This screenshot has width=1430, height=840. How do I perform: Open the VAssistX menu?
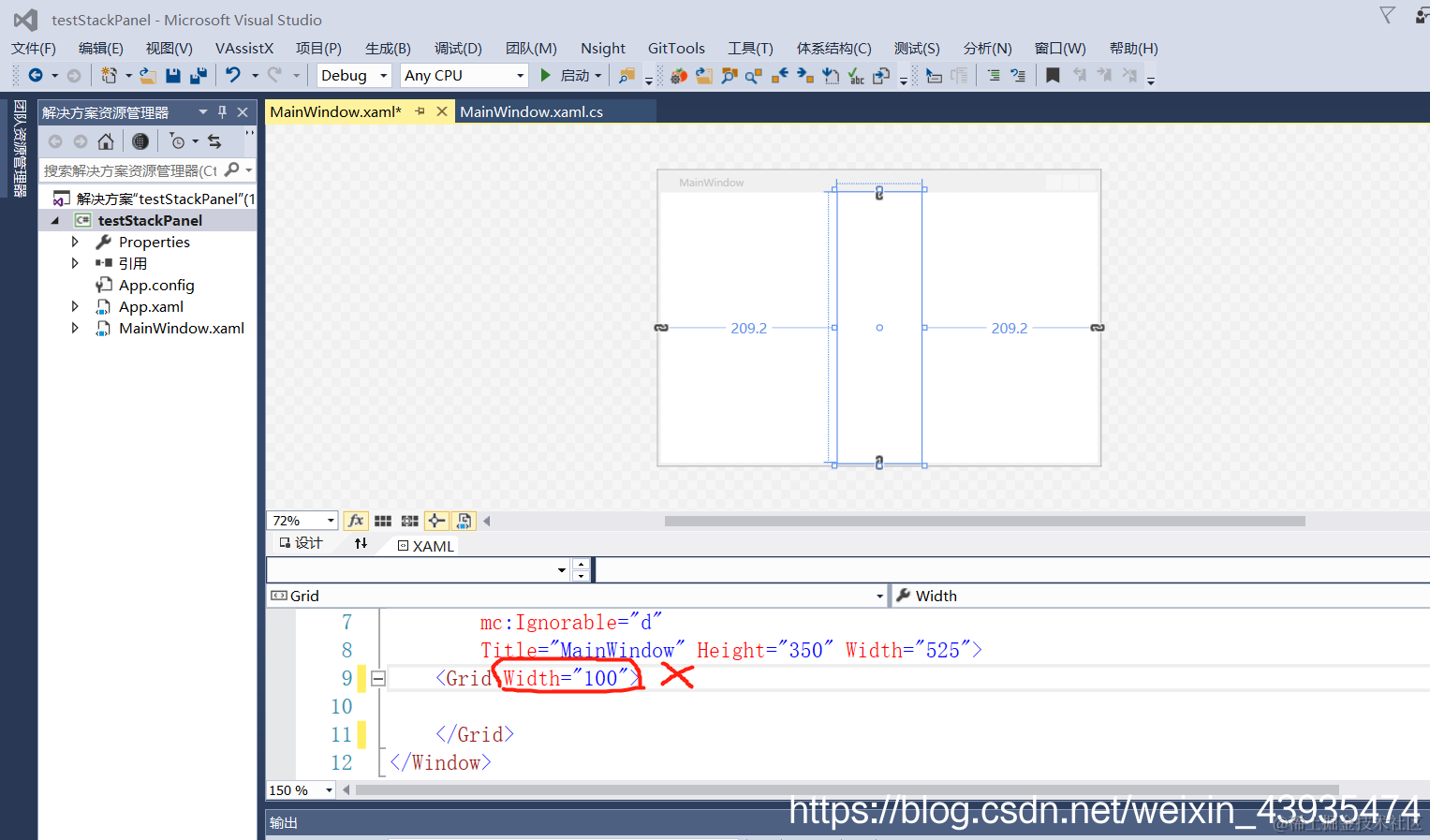point(244,49)
